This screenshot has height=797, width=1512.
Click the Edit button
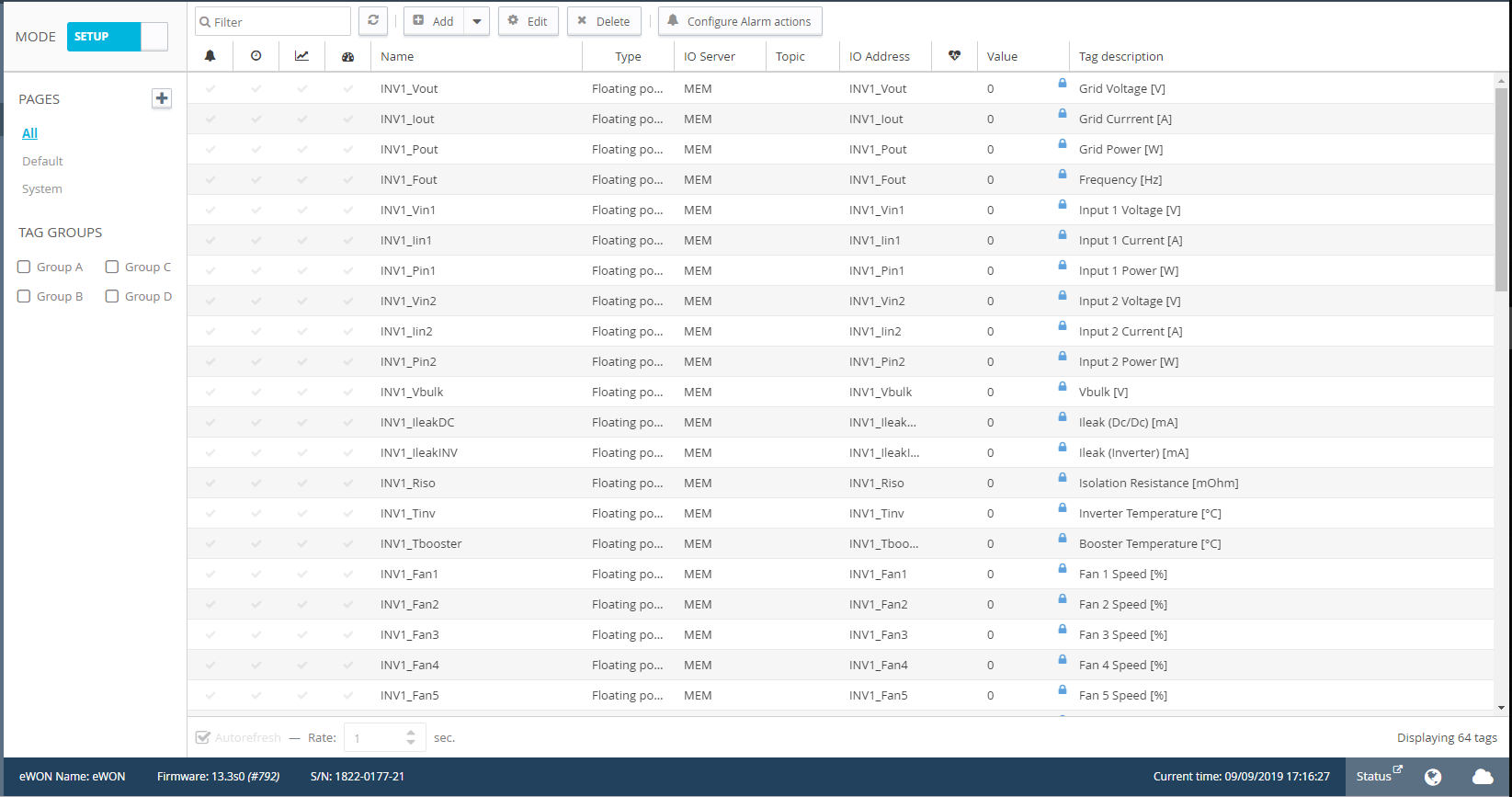(529, 21)
